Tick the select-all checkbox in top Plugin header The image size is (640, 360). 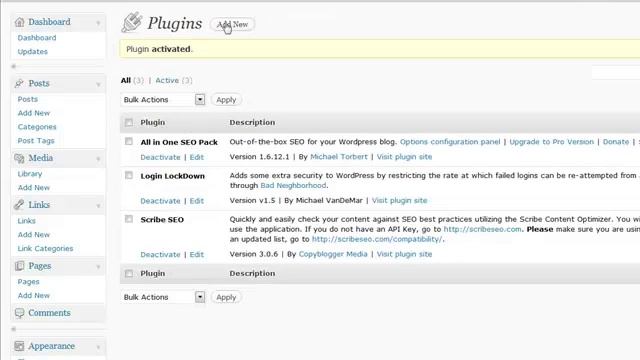[x=129, y=122]
